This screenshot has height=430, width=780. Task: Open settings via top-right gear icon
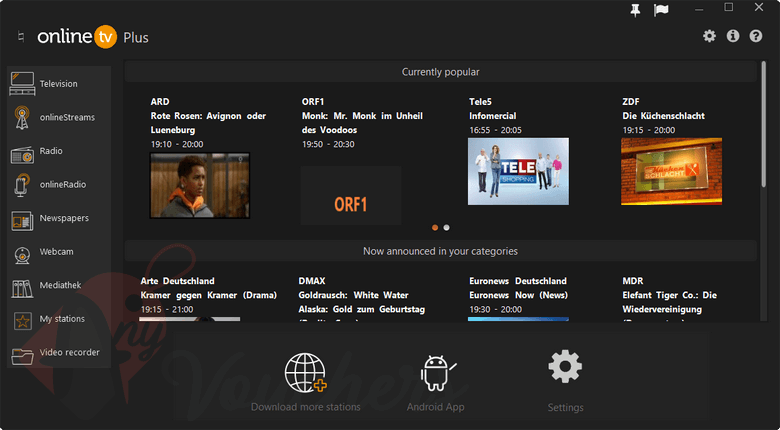point(709,36)
